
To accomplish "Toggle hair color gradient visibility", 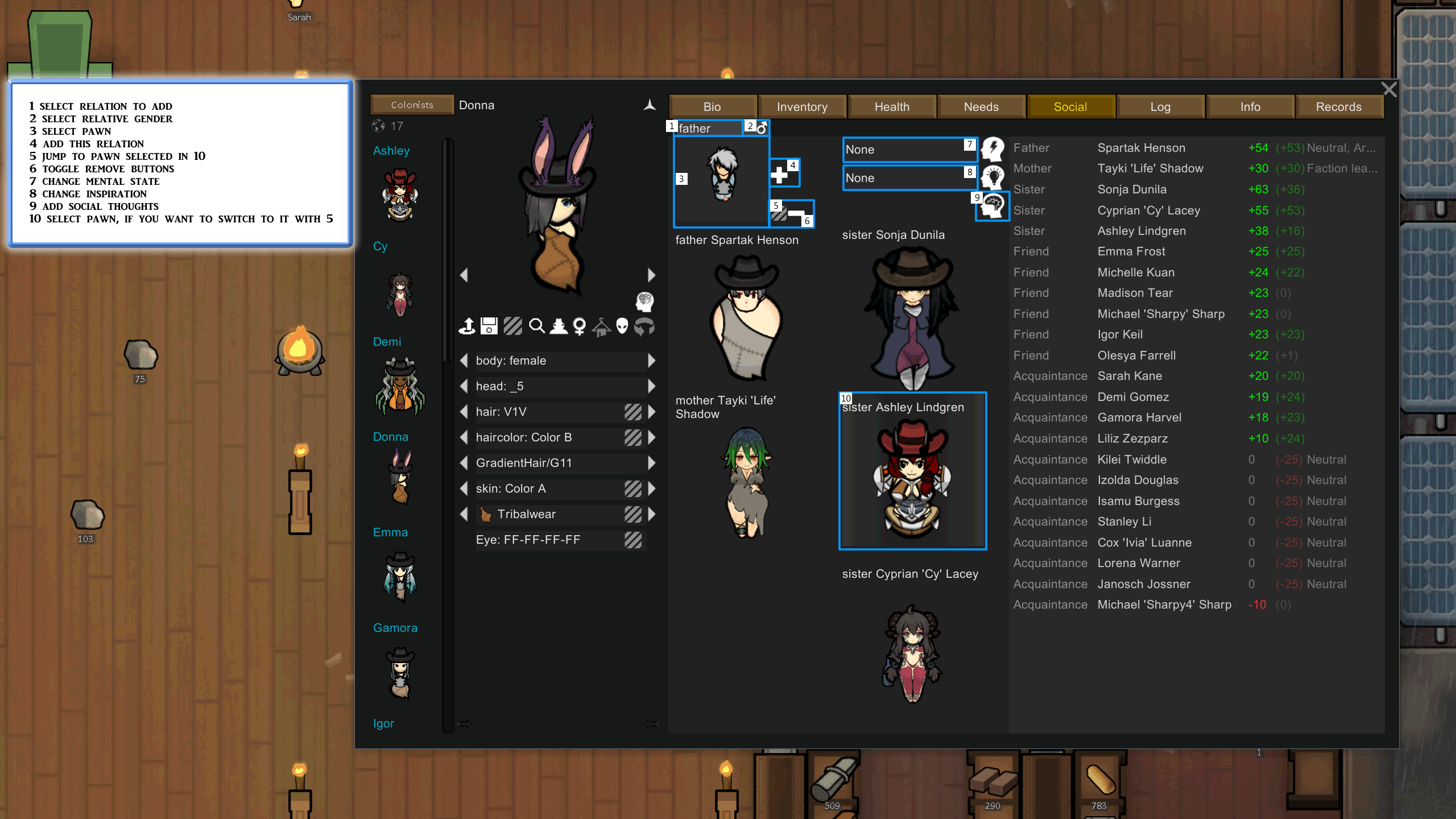I will tap(631, 436).
